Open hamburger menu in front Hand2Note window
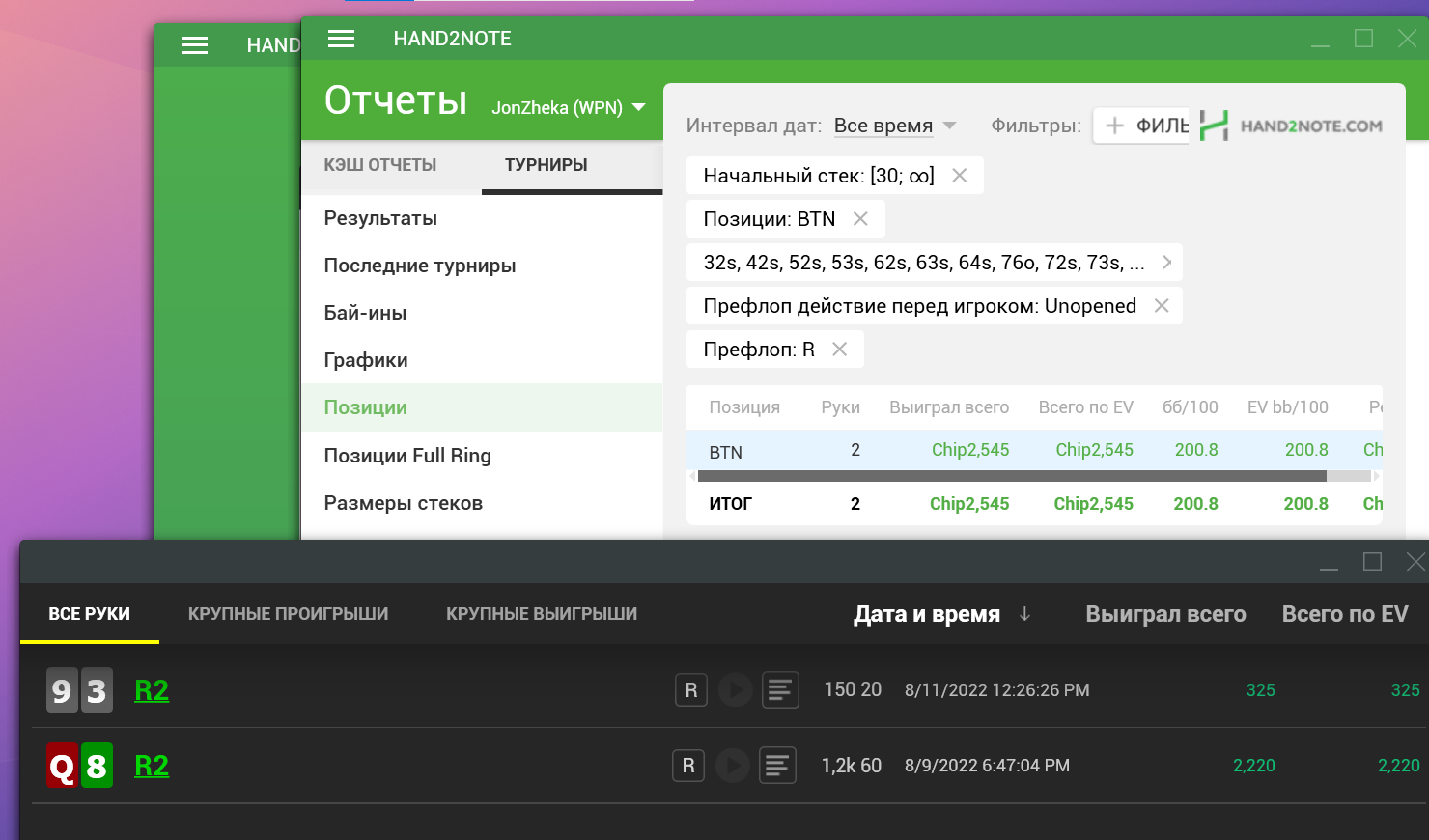 point(341,39)
